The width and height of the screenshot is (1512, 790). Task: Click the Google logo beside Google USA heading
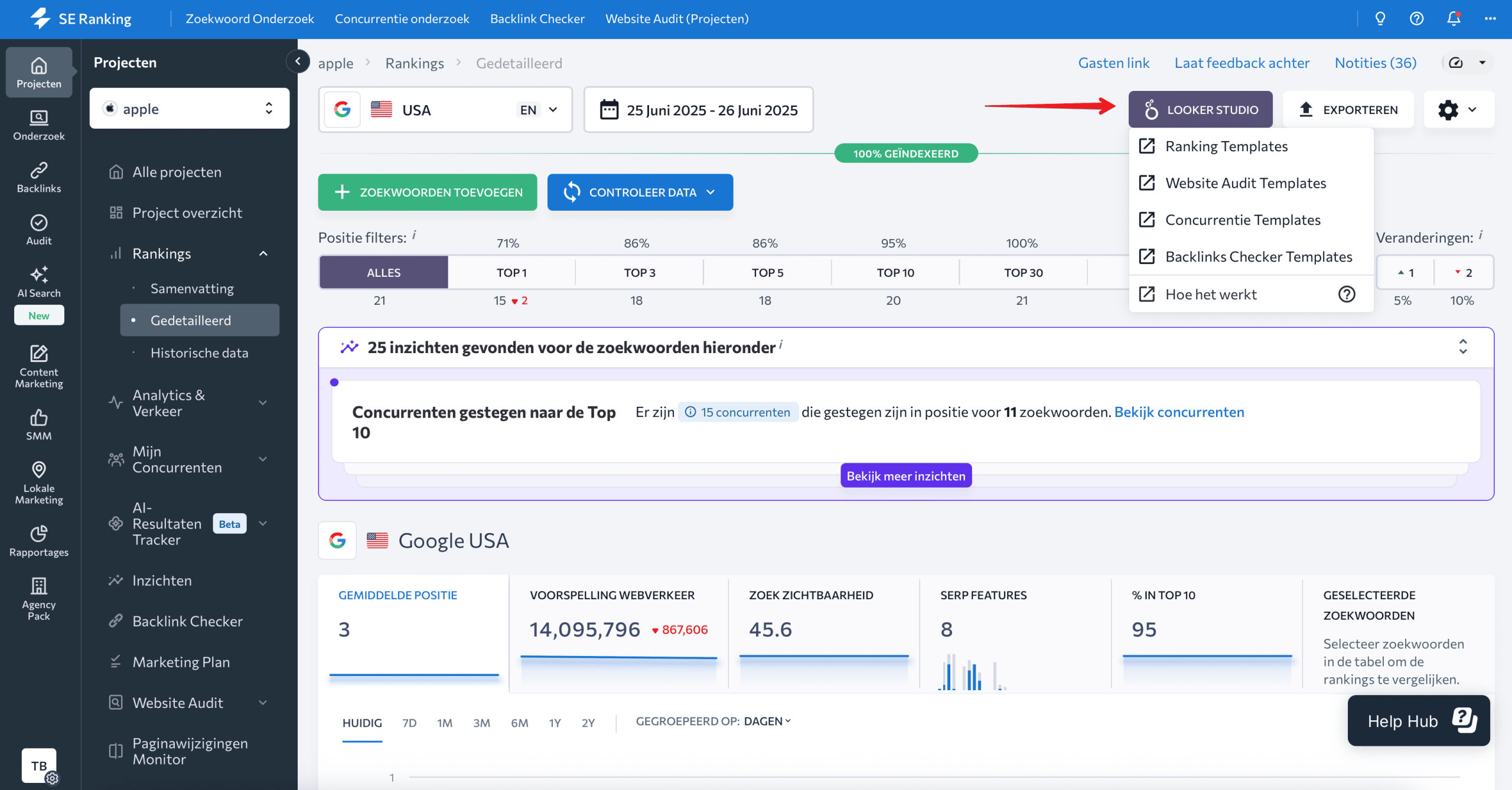click(x=337, y=540)
